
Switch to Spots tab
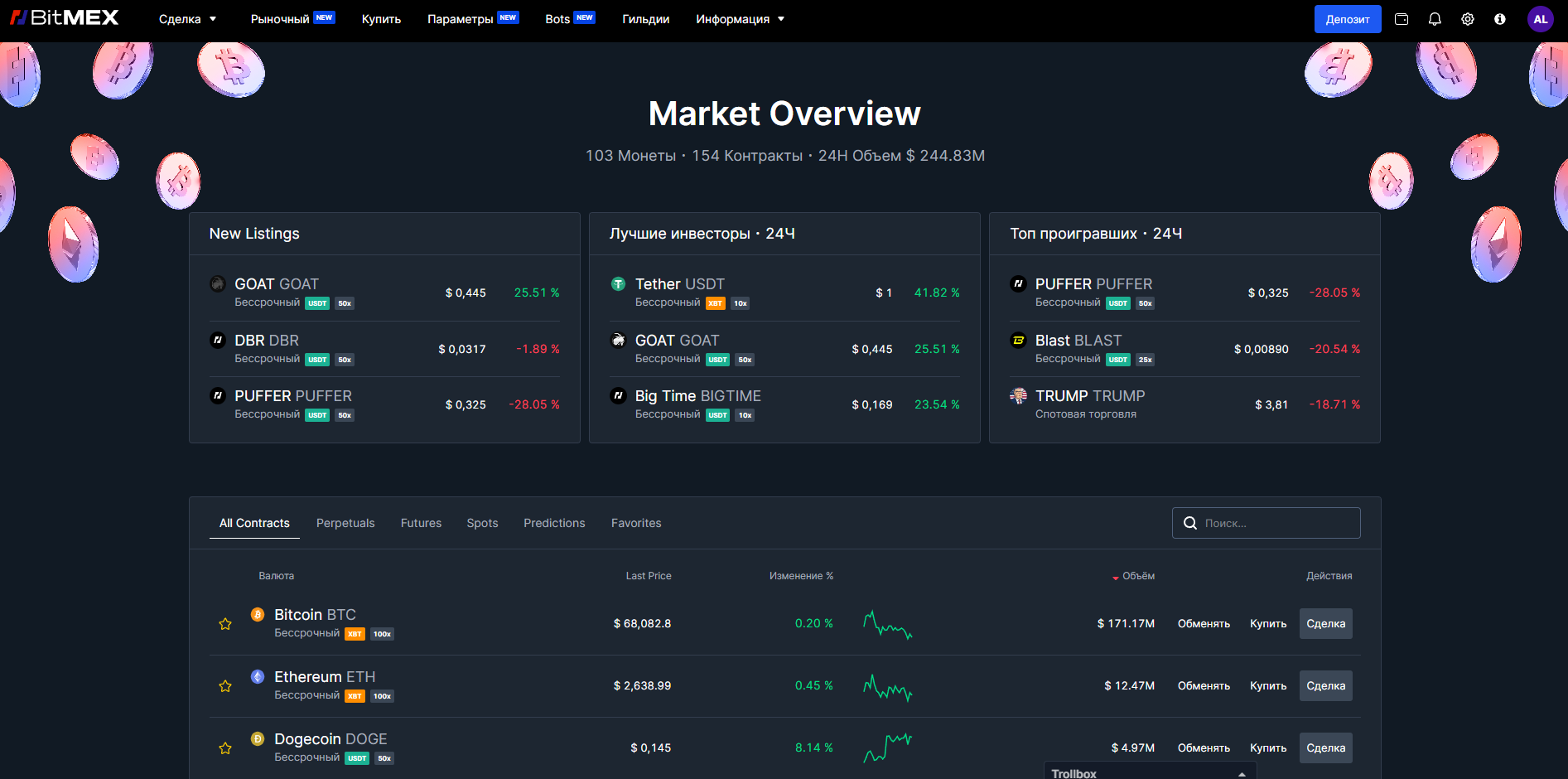[482, 523]
